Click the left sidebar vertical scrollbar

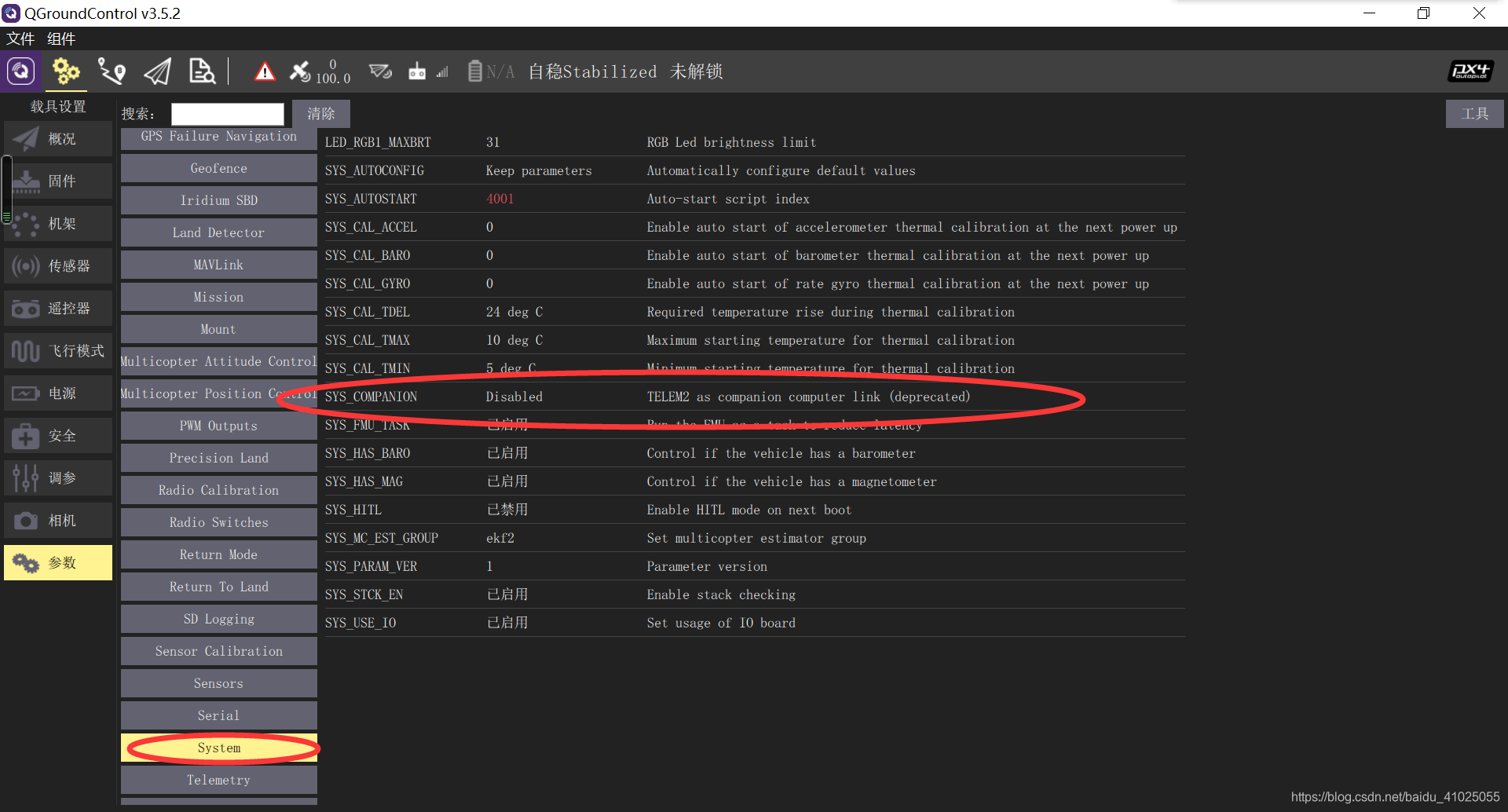[x=7, y=188]
